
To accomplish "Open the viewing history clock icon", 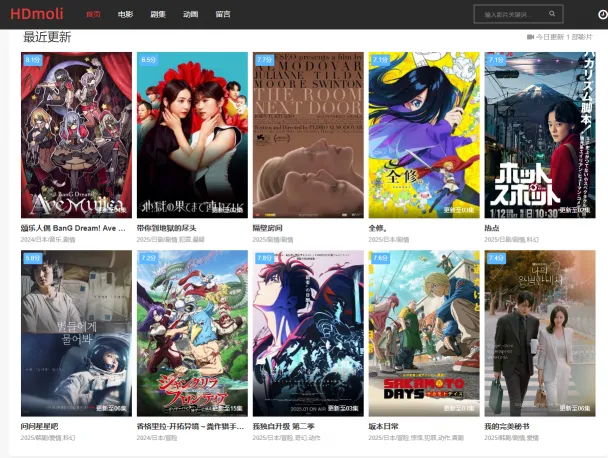I will [603, 14].
